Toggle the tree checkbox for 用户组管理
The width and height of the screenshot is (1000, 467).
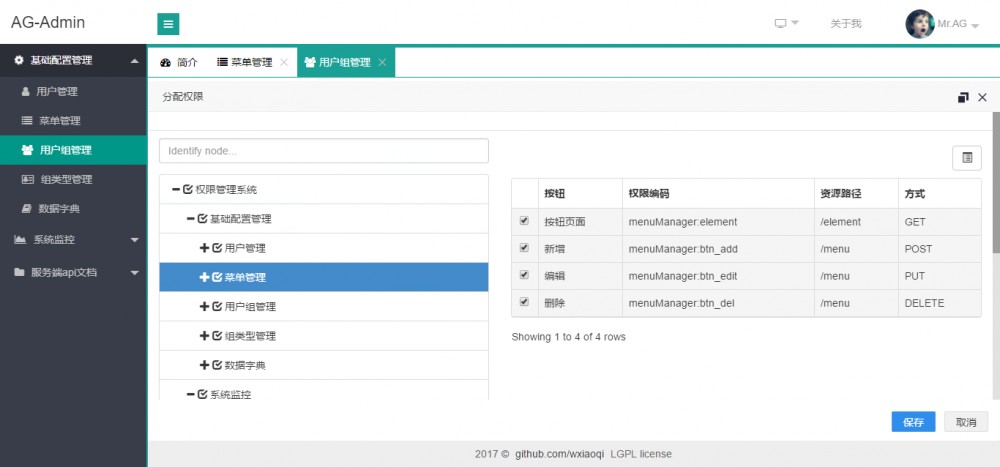(217, 308)
